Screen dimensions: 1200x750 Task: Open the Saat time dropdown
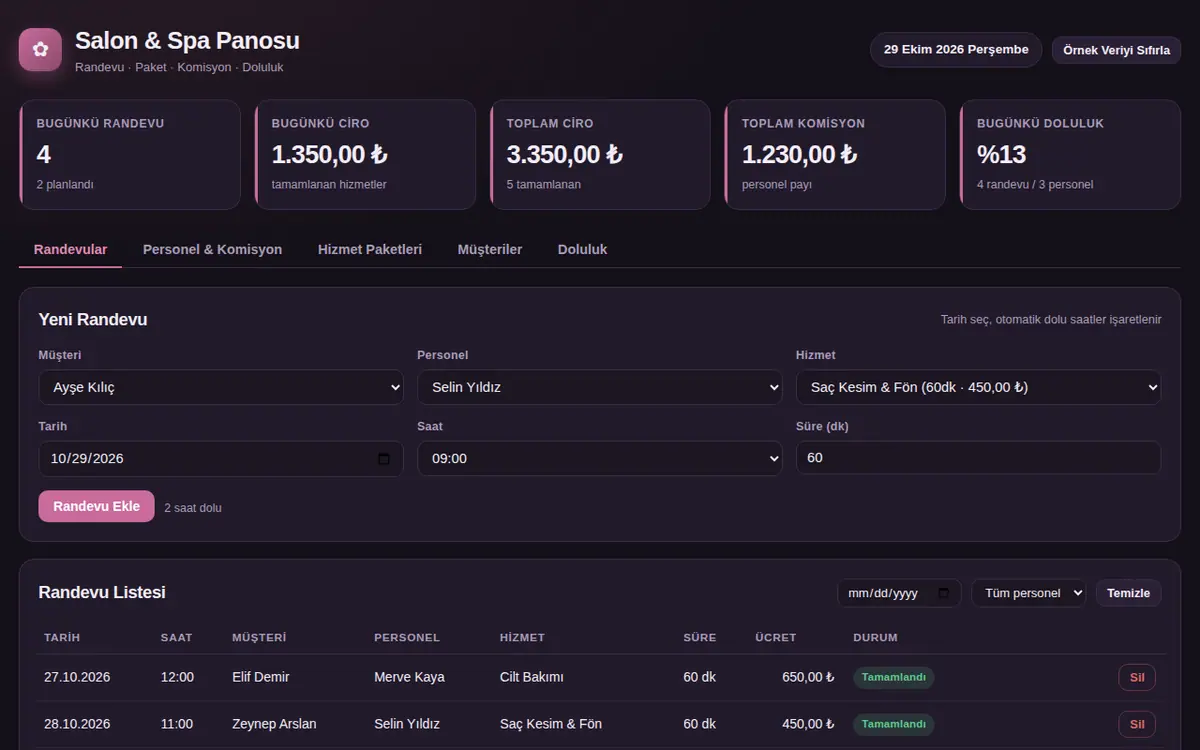tap(600, 458)
